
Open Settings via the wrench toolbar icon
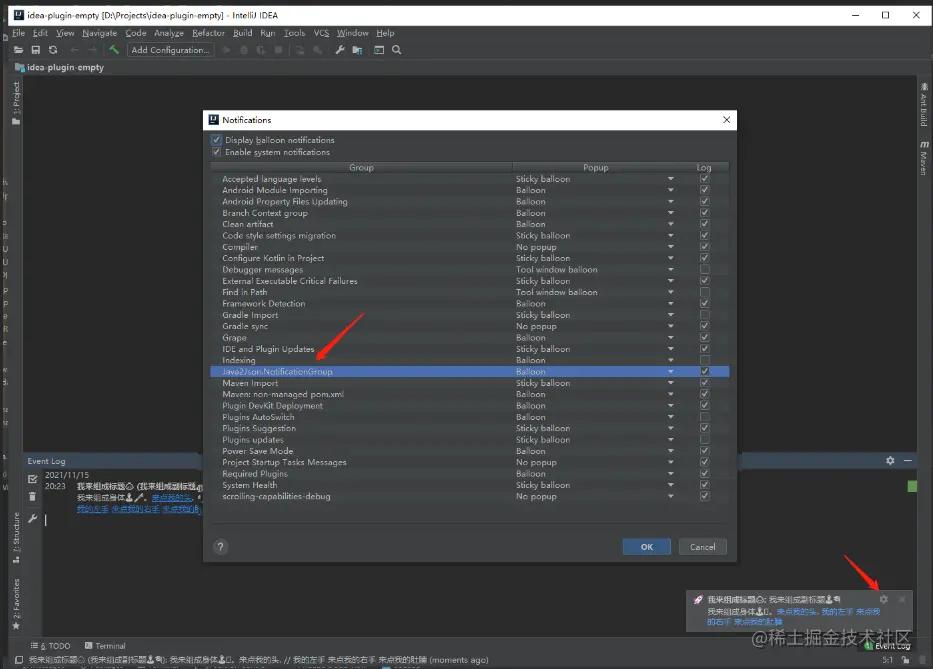[x=340, y=50]
